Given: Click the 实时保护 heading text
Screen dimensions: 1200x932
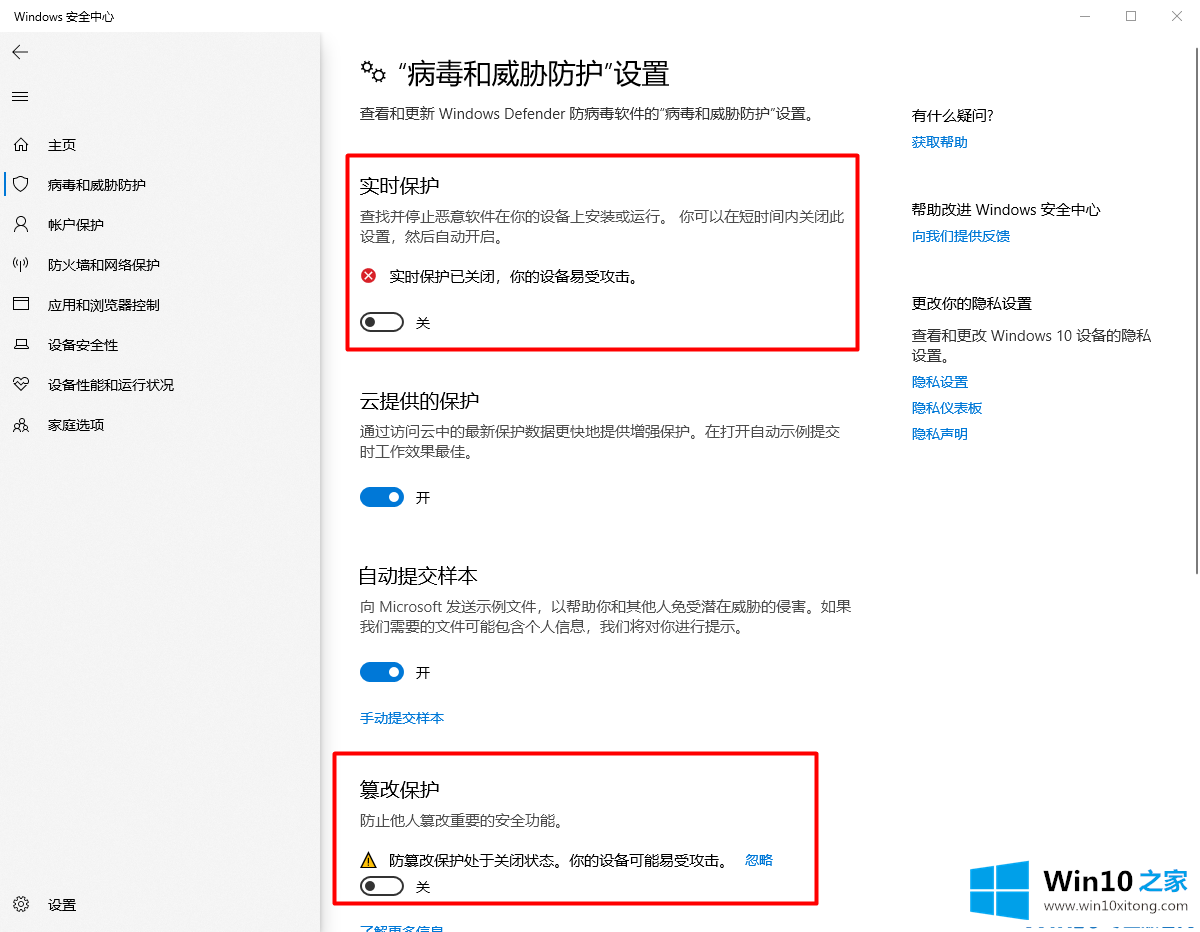Looking at the screenshot, I should pos(399,186).
